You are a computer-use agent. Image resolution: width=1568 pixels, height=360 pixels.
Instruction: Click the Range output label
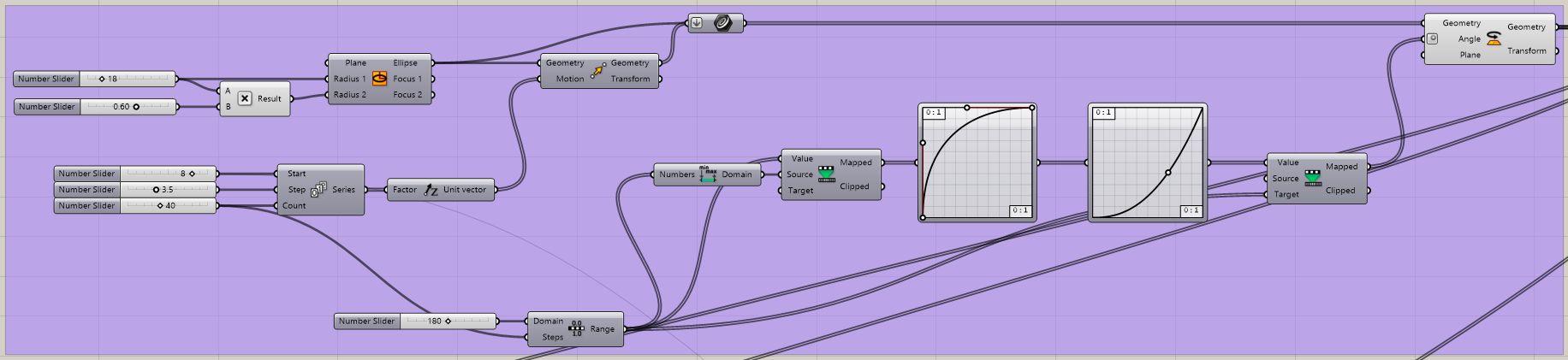(x=603, y=329)
